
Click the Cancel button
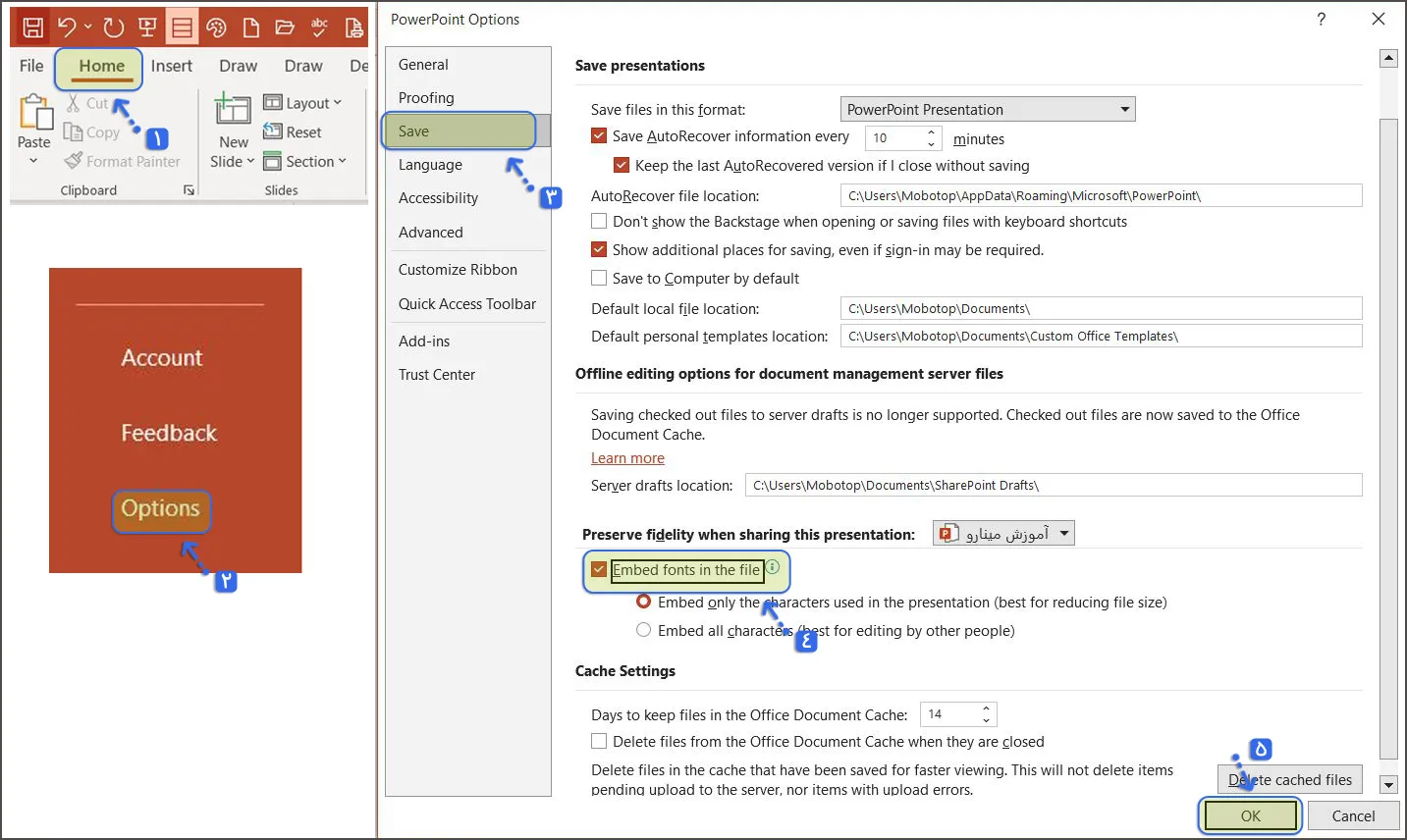click(x=1353, y=815)
